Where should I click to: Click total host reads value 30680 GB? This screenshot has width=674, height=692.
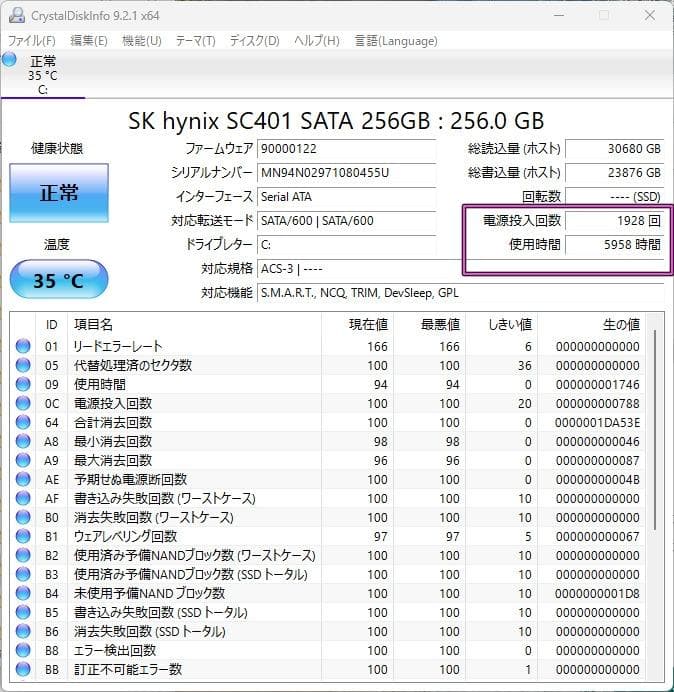coord(614,149)
